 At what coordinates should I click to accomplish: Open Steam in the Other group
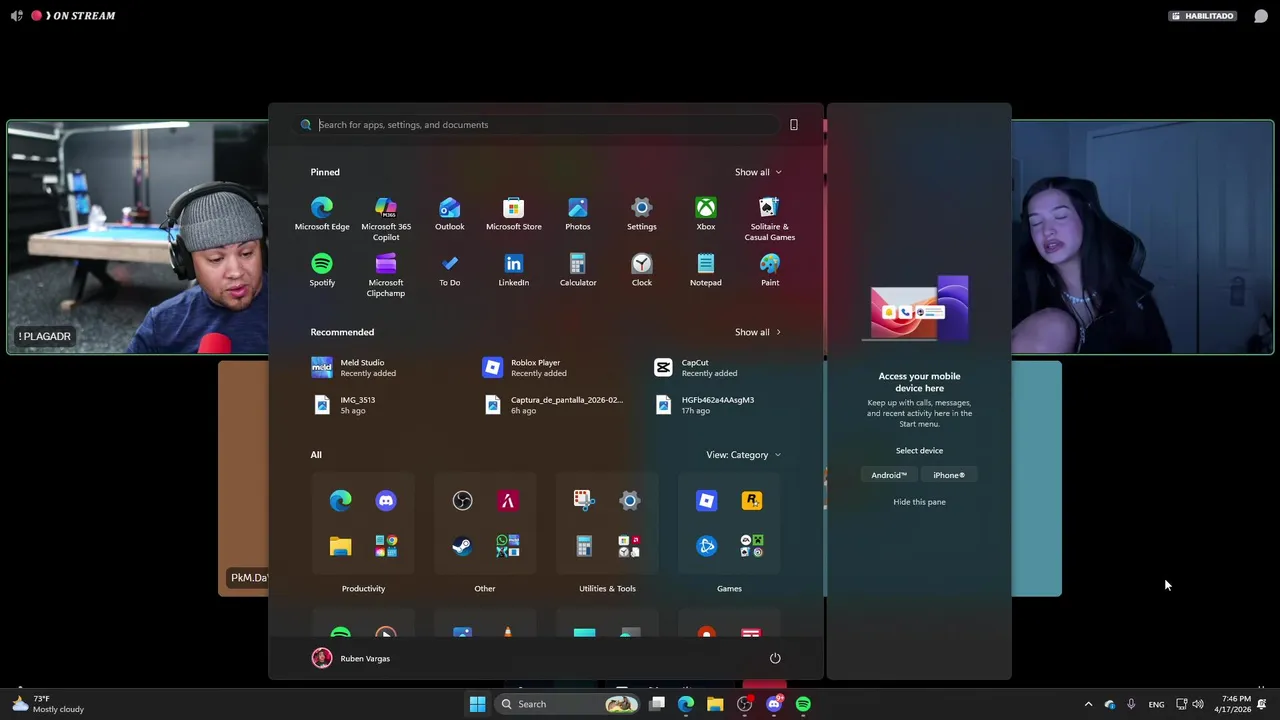[x=462, y=546]
